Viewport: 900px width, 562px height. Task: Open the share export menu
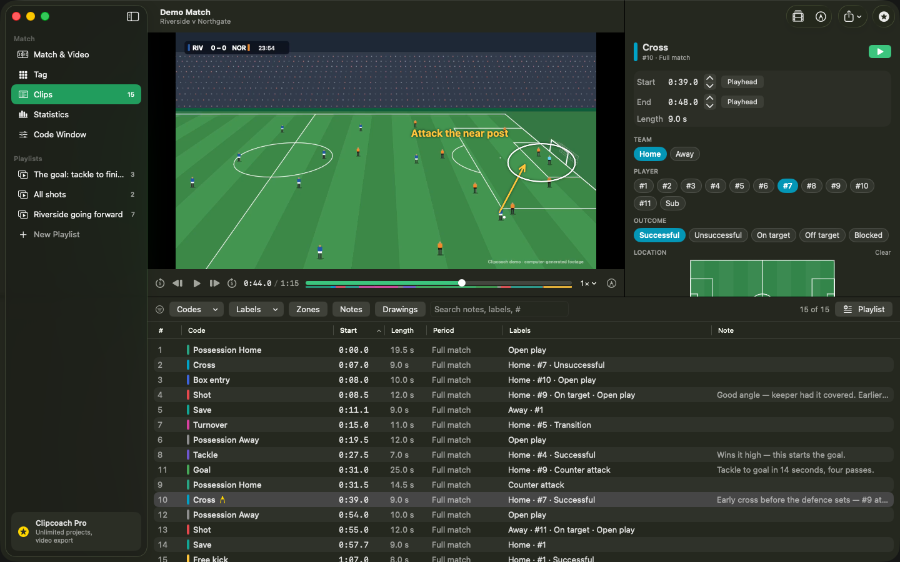tap(852, 17)
